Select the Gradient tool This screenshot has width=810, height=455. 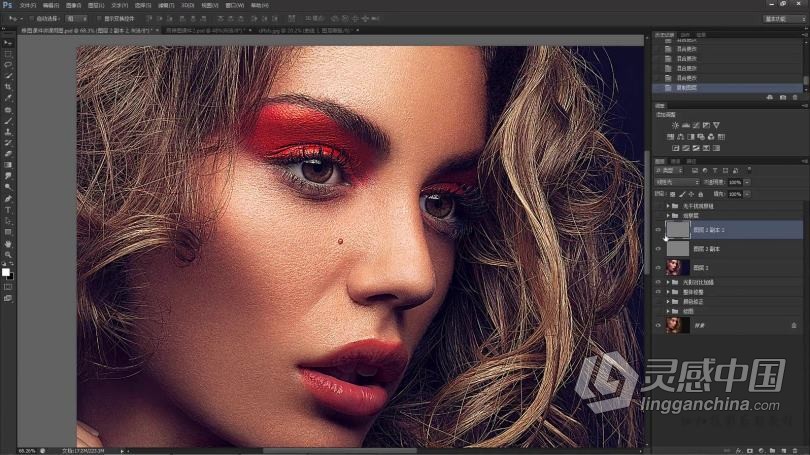click(x=8, y=165)
